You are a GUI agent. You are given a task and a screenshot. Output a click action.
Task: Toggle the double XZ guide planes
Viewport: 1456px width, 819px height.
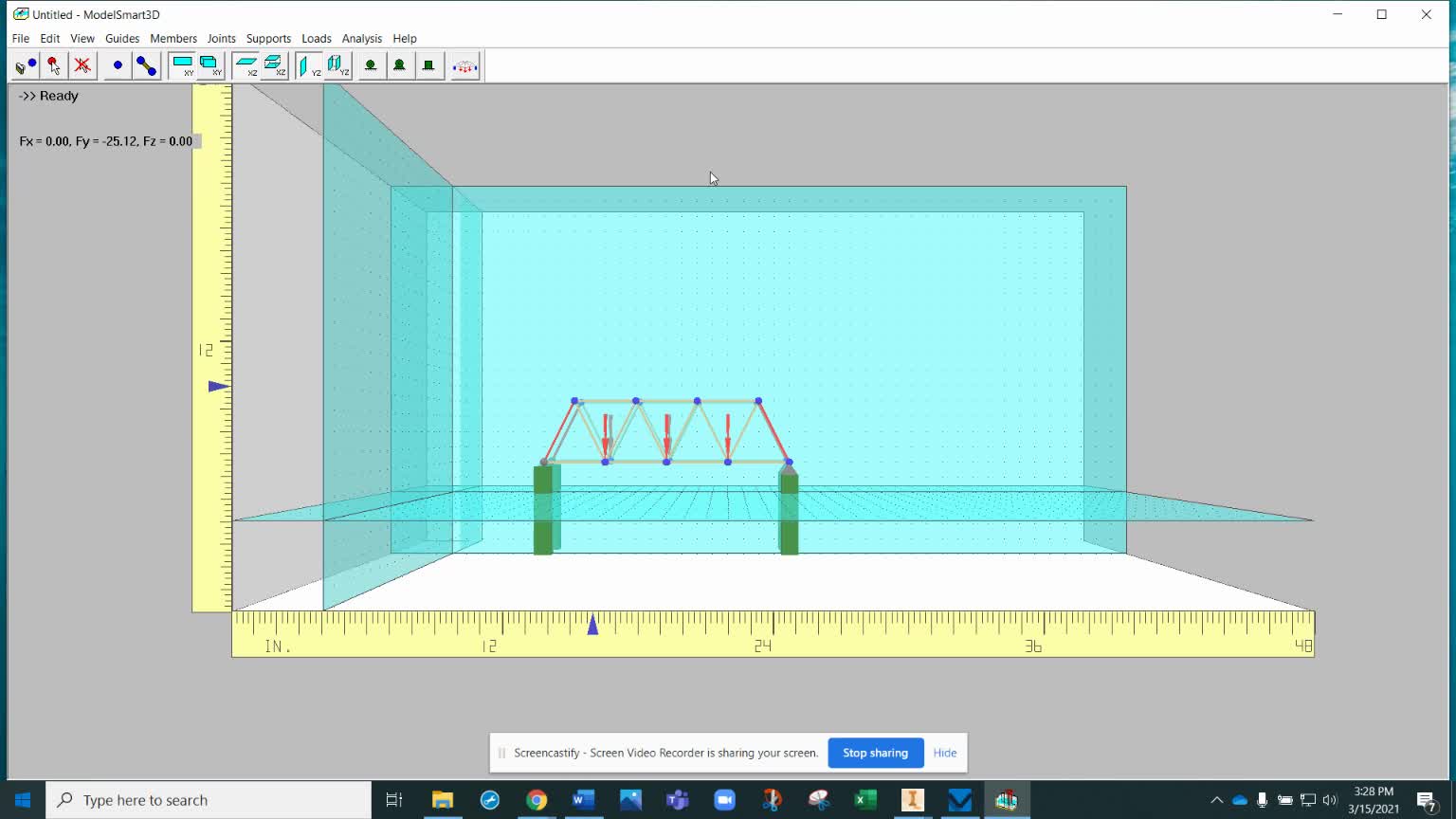pos(274,66)
